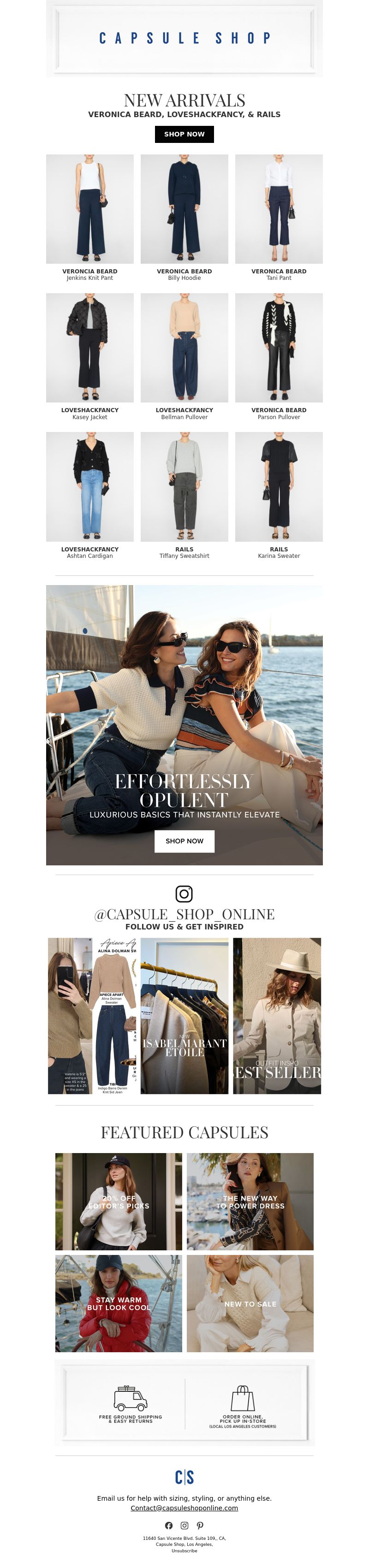This screenshot has width=369, height=1568.
Task: Open the Contact@capsuleshoponline.com email link
Action: [x=184, y=1508]
